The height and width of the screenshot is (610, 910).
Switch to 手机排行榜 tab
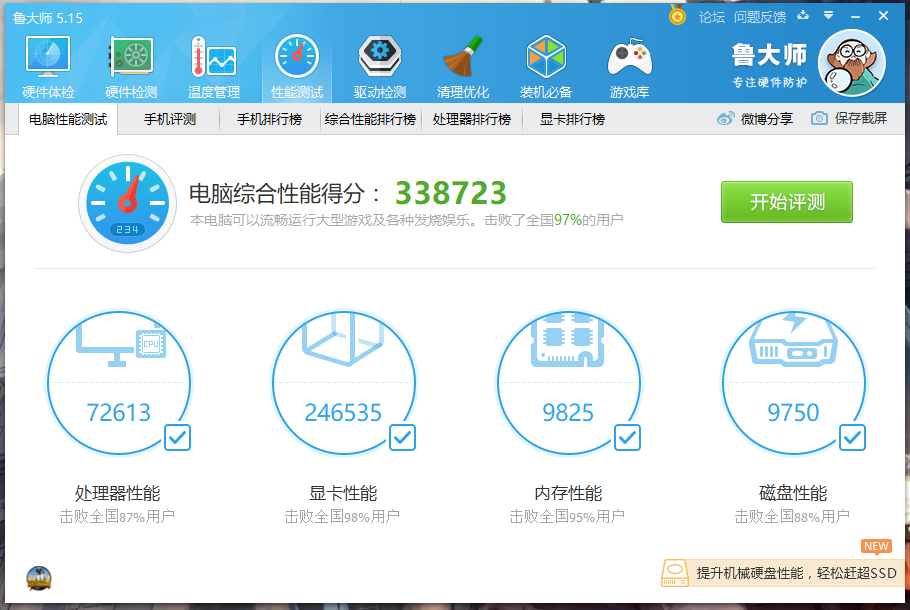[269, 120]
